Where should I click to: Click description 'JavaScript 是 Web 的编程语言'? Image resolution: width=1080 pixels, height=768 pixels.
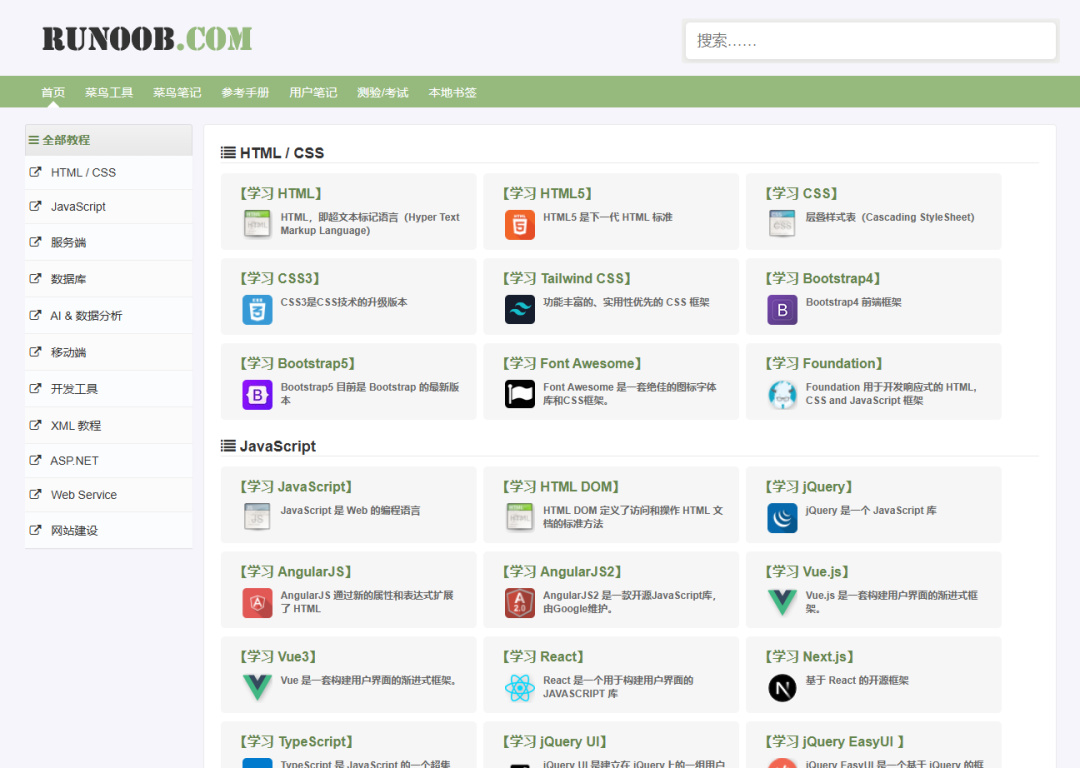click(350, 510)
